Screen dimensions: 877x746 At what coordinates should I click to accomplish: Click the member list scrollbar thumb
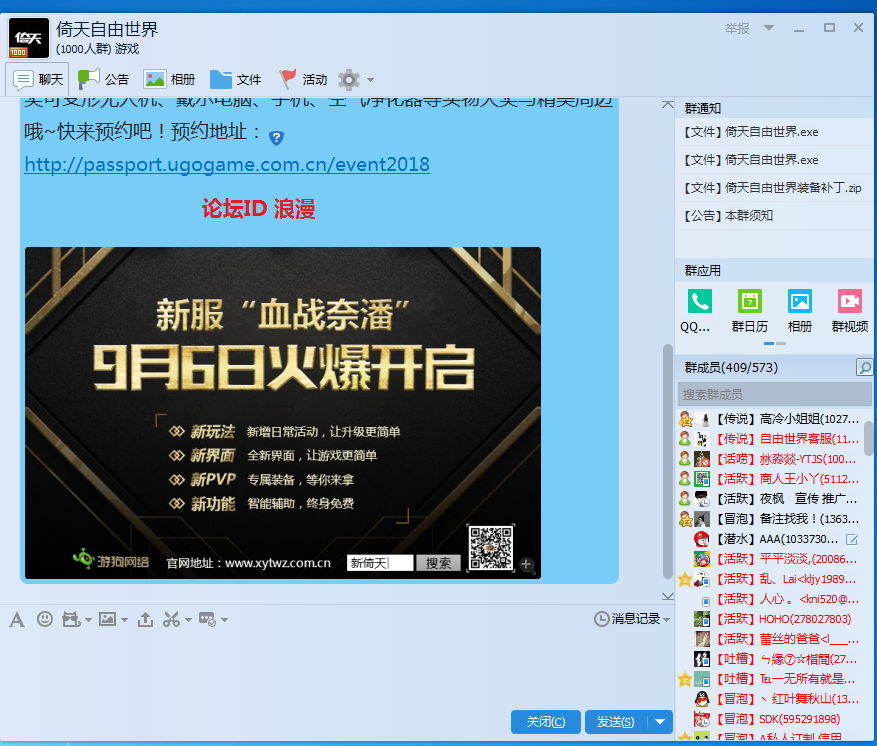[869, 438]
